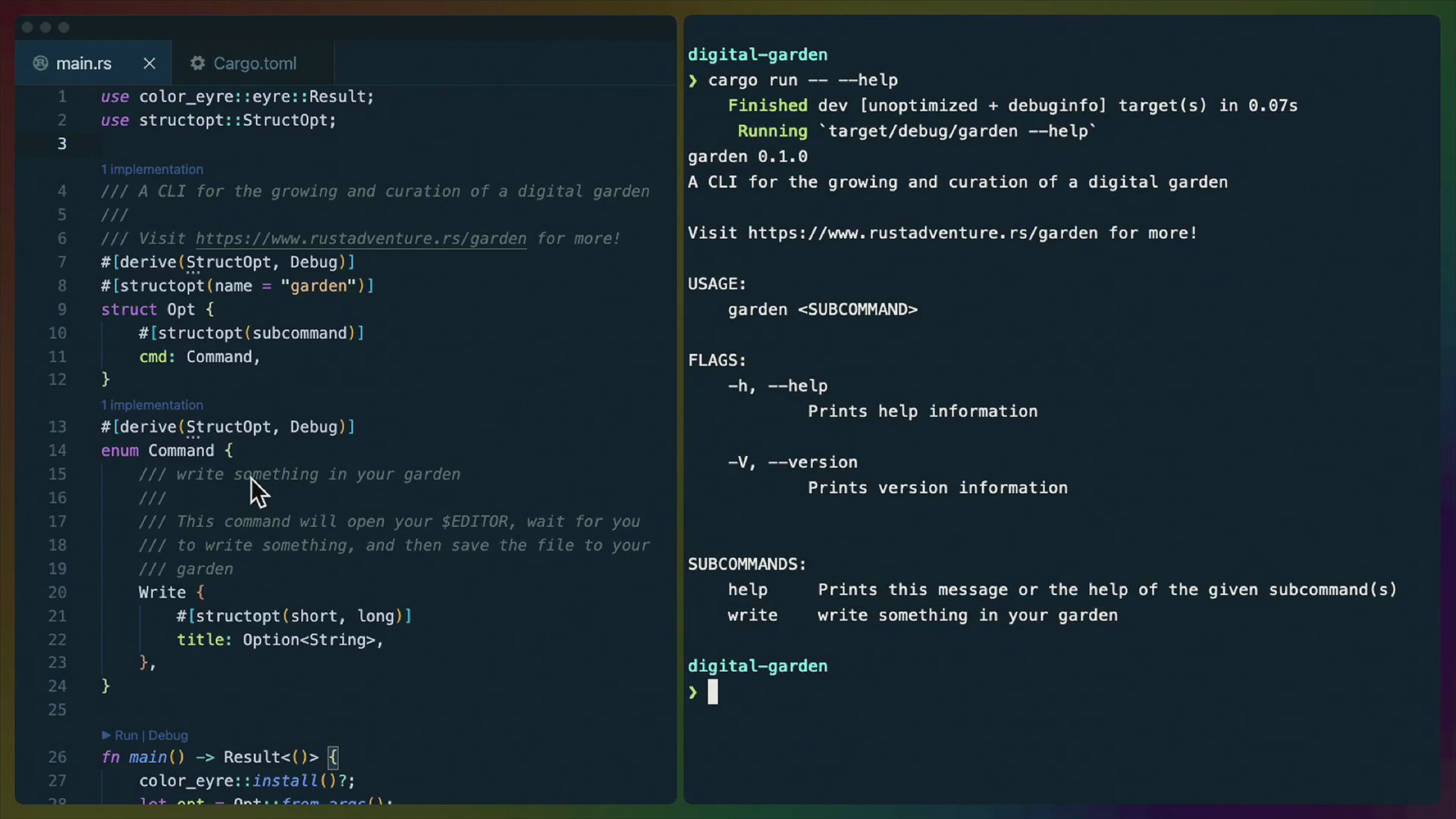This screenshot has height=819, width=1456.
Task: Click the terminal cursor at the bottom prompt
Action: point(713,692)
